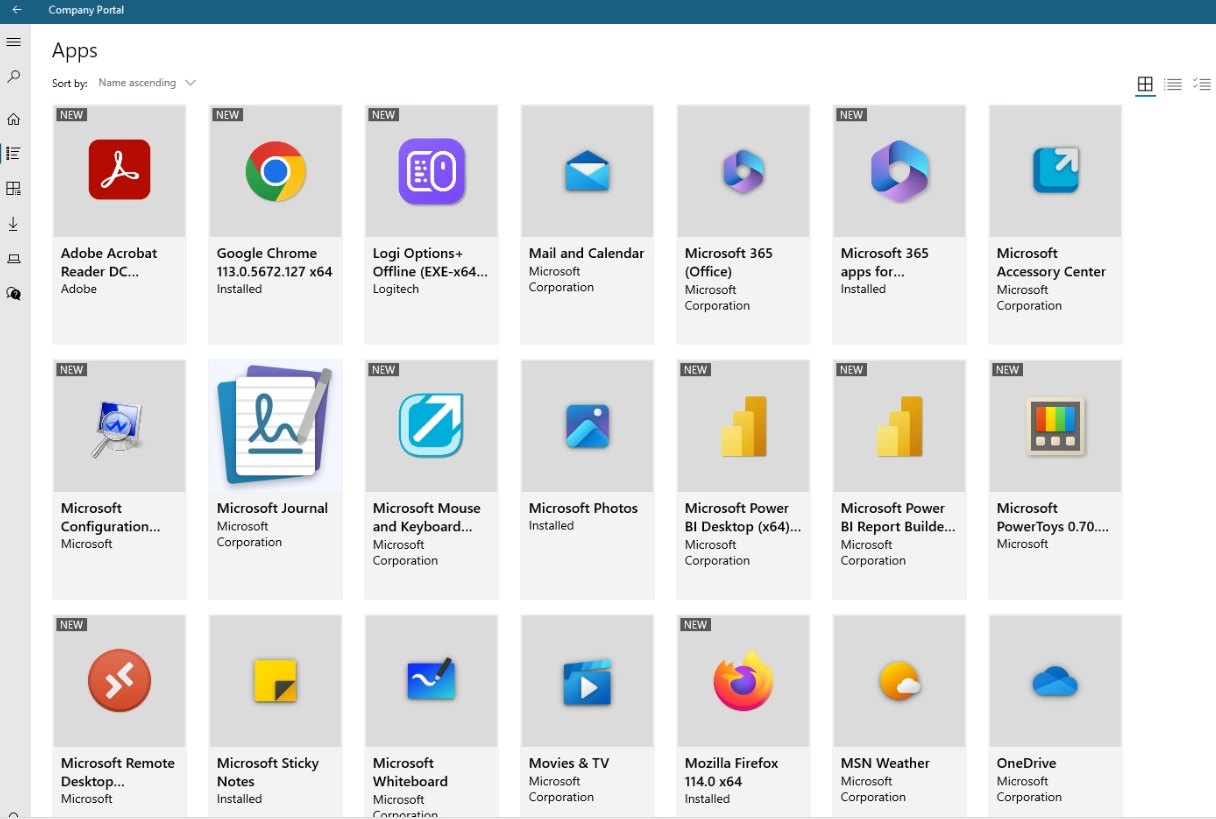Open MSN Weather icon
Viewport: 1216px width, 819px height.
tap(900, 681)
